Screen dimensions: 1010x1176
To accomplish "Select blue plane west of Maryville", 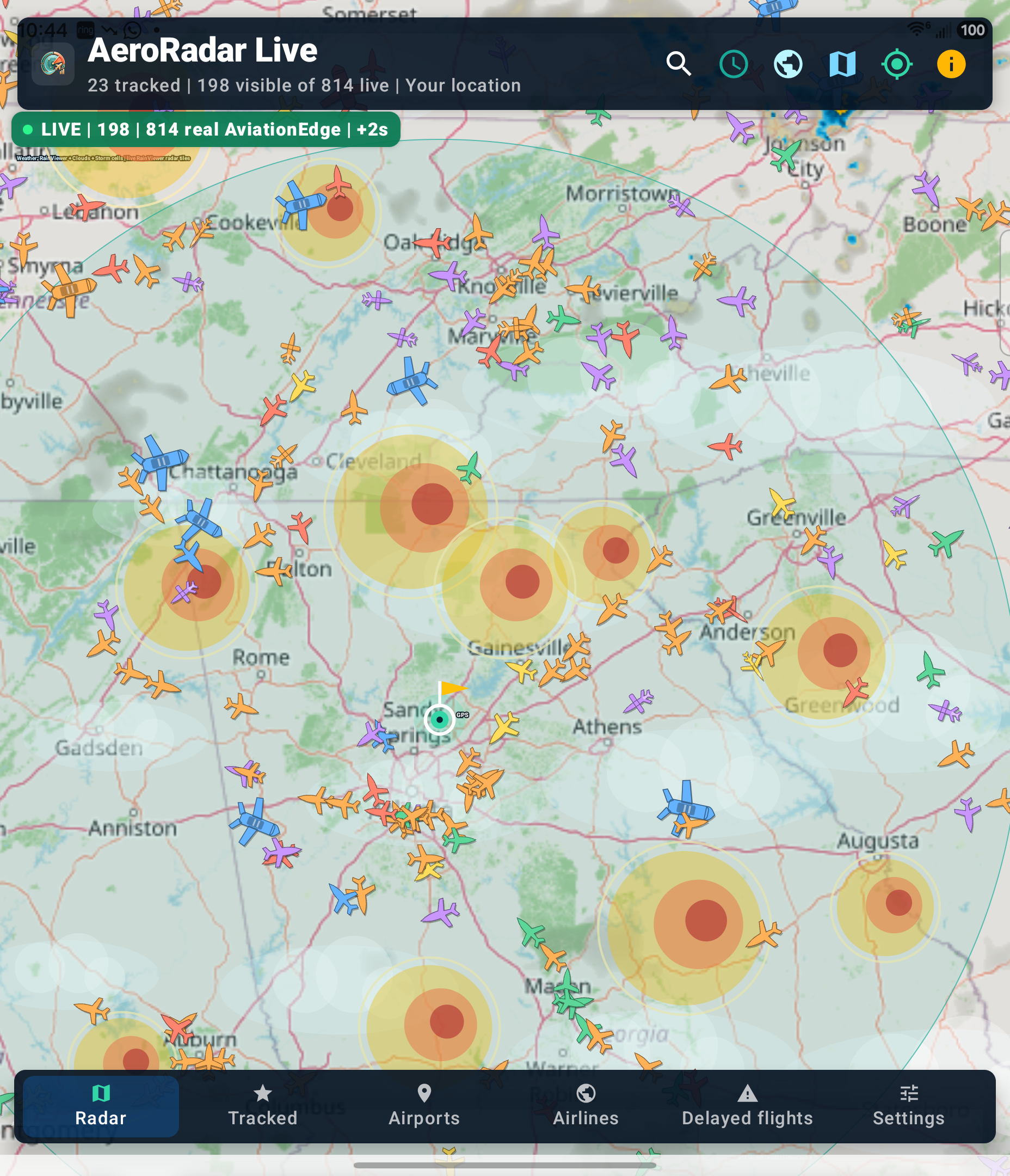I will 412,382.
